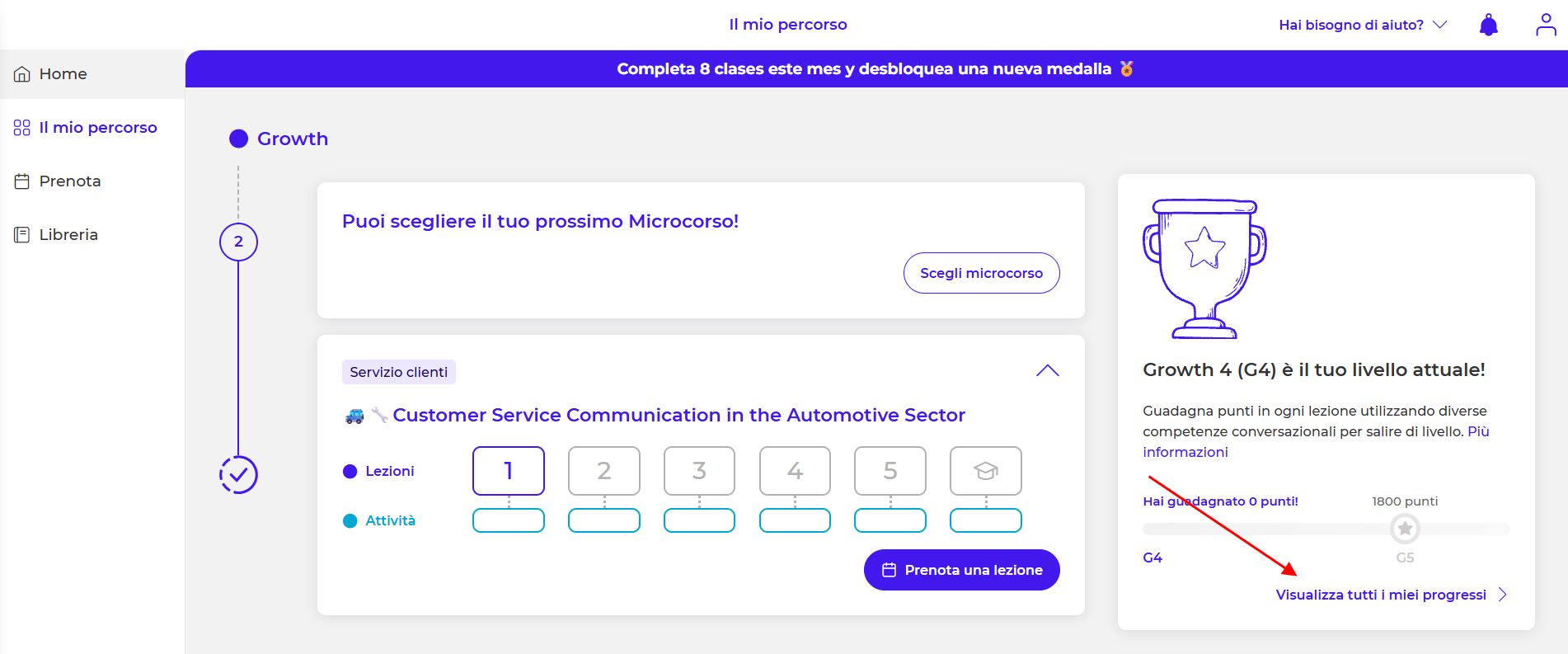
Task: Expand the "Hai bisogno di aiuto?" dropdown
Action: [1363, 25]
